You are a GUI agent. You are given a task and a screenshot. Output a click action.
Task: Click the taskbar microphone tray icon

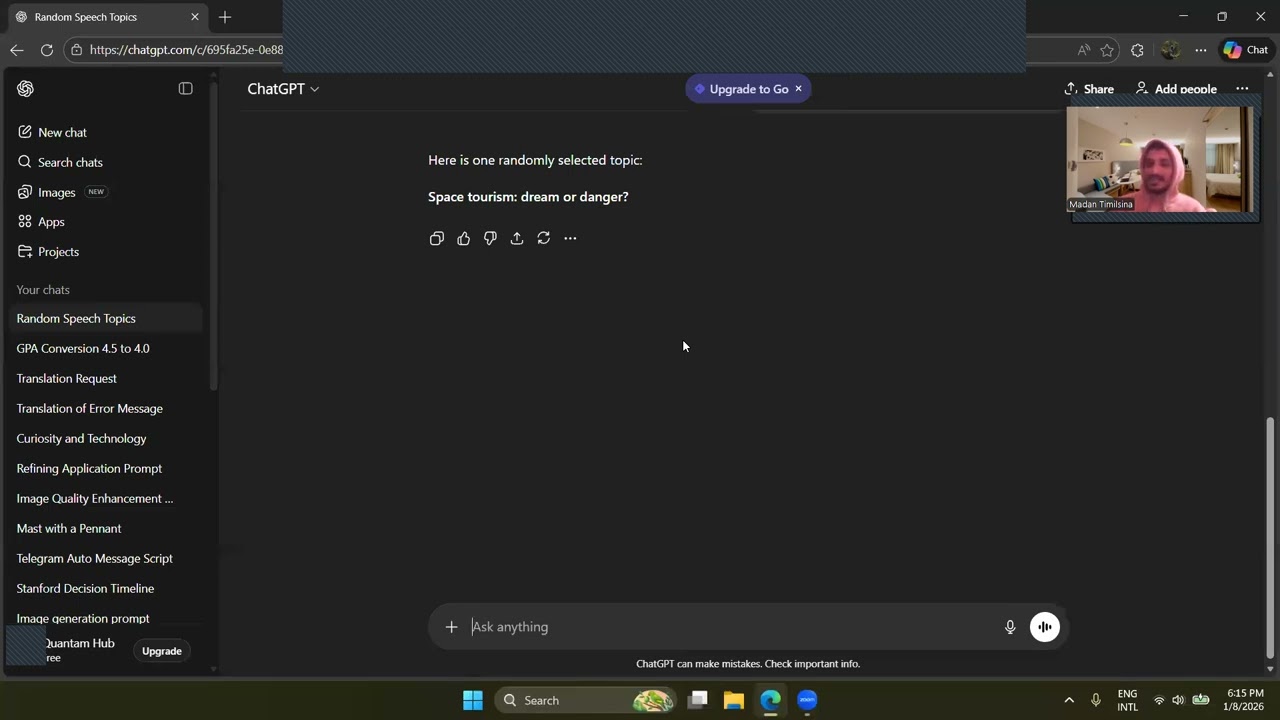[x=1096, y=700]
